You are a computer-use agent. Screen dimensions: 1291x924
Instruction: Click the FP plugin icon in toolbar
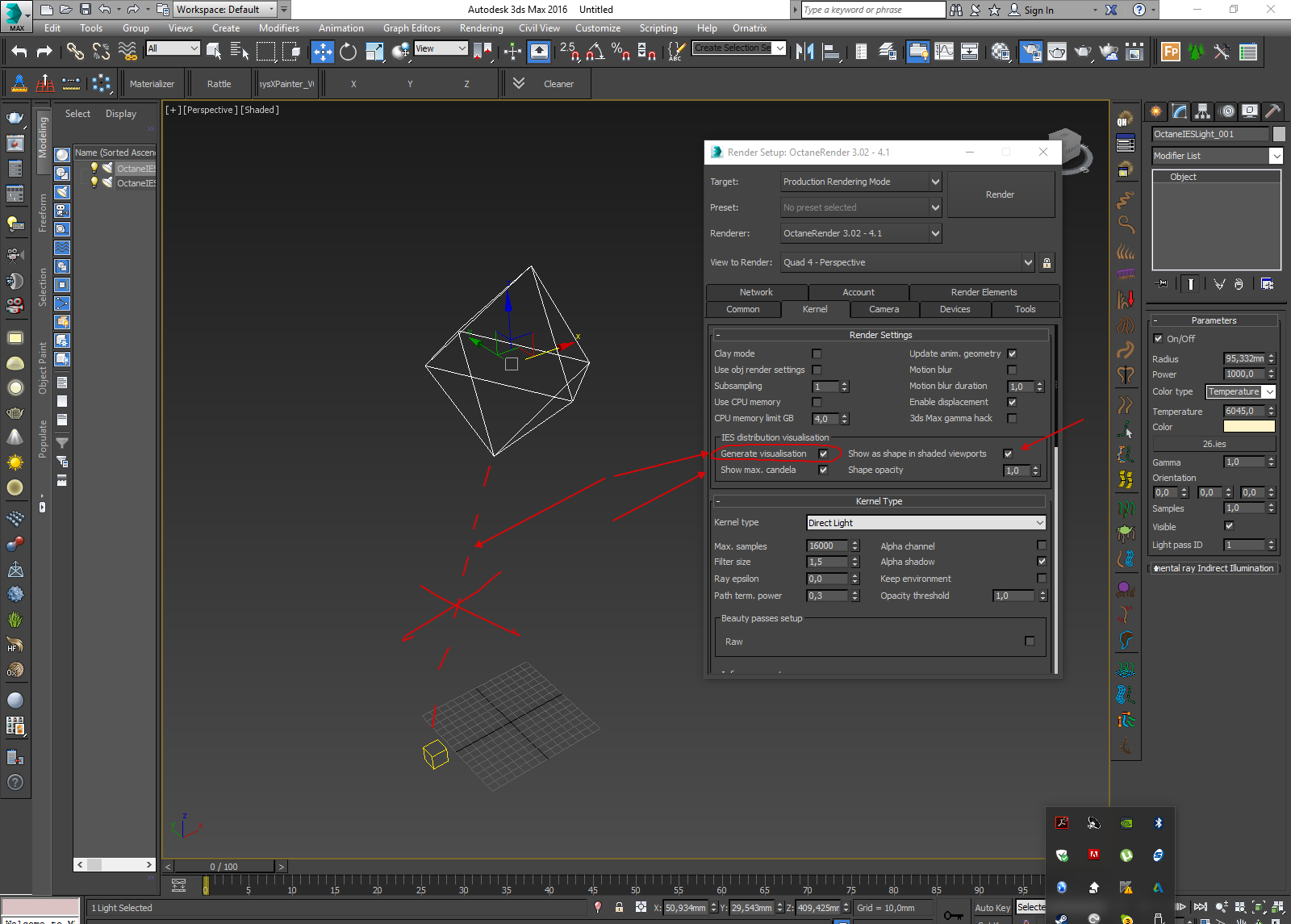pos(1171,52)
